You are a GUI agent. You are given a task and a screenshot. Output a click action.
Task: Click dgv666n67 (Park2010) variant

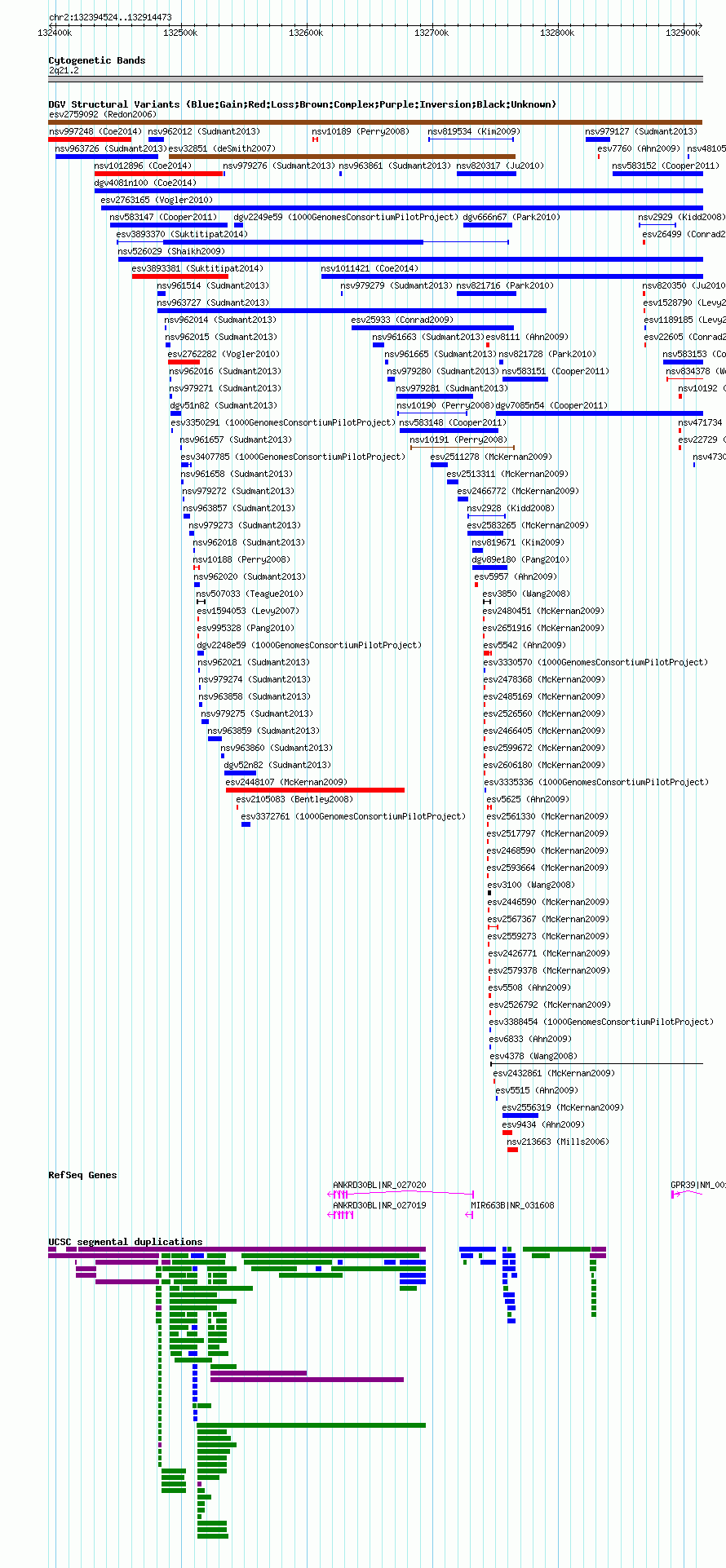[488, 225]
